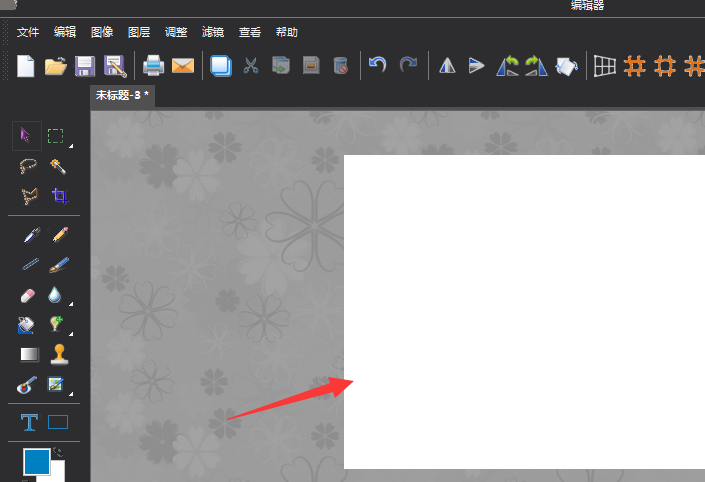
Task: Click the grayed paste-as-image icon
Action: pyautogui.click(x=311, y=65)
